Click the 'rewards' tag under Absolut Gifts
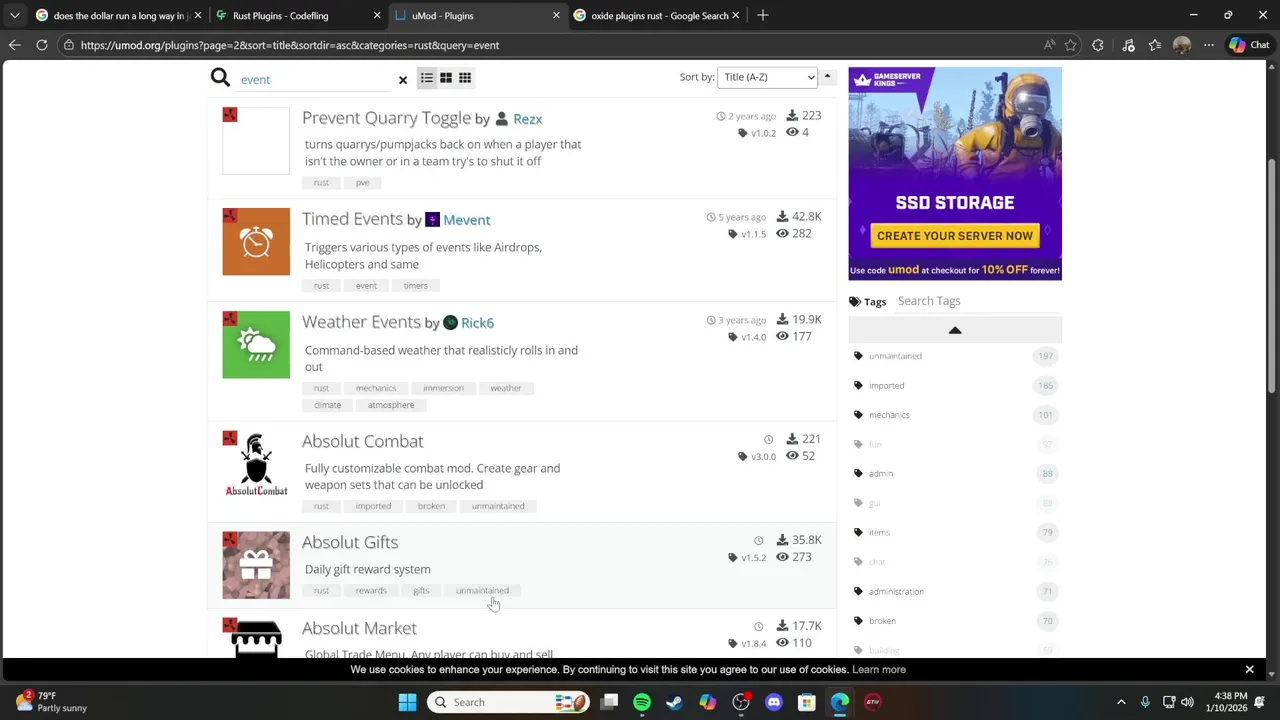 click(370, 590)
